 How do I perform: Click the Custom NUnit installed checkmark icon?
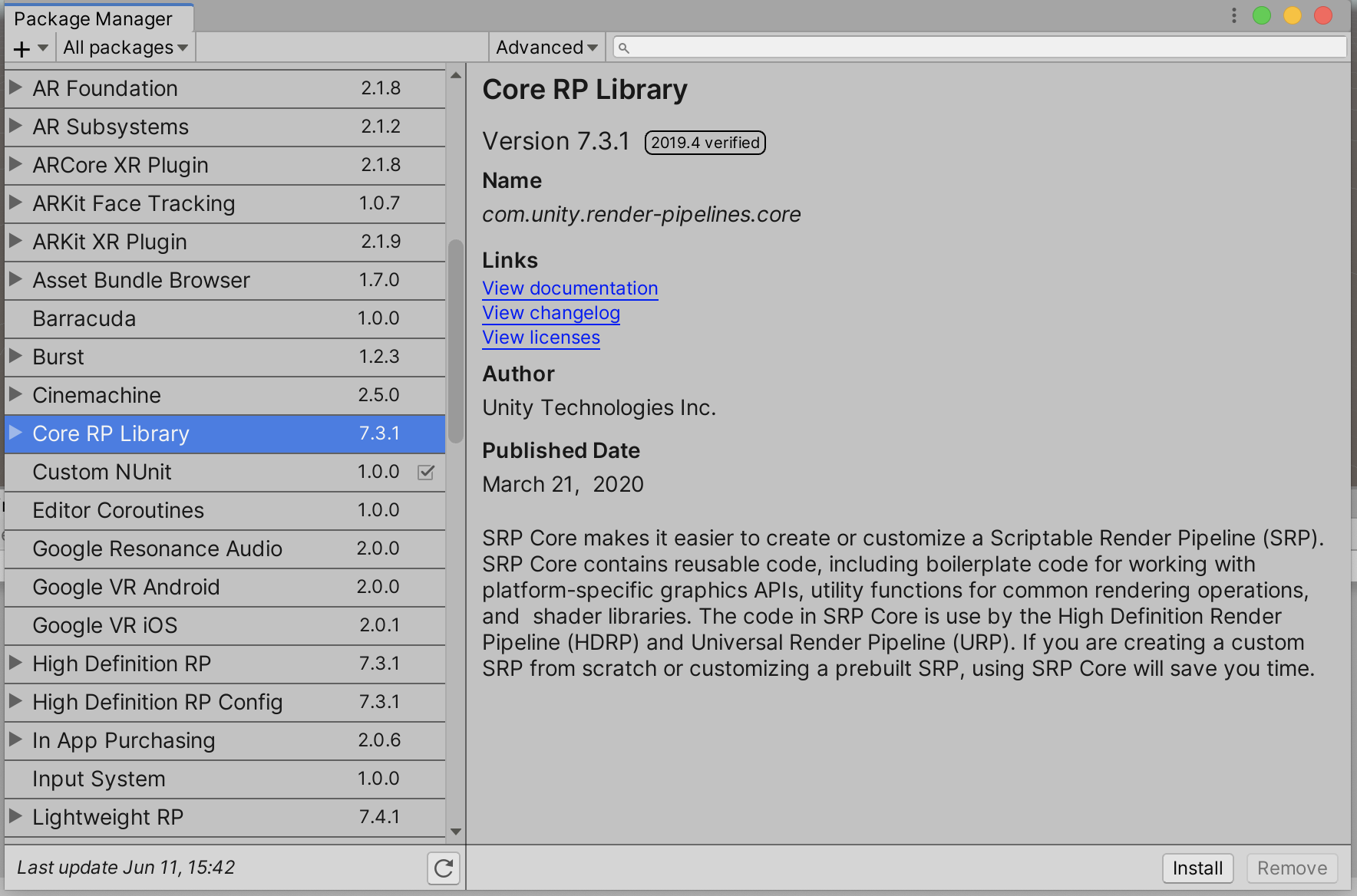[427, 473]
